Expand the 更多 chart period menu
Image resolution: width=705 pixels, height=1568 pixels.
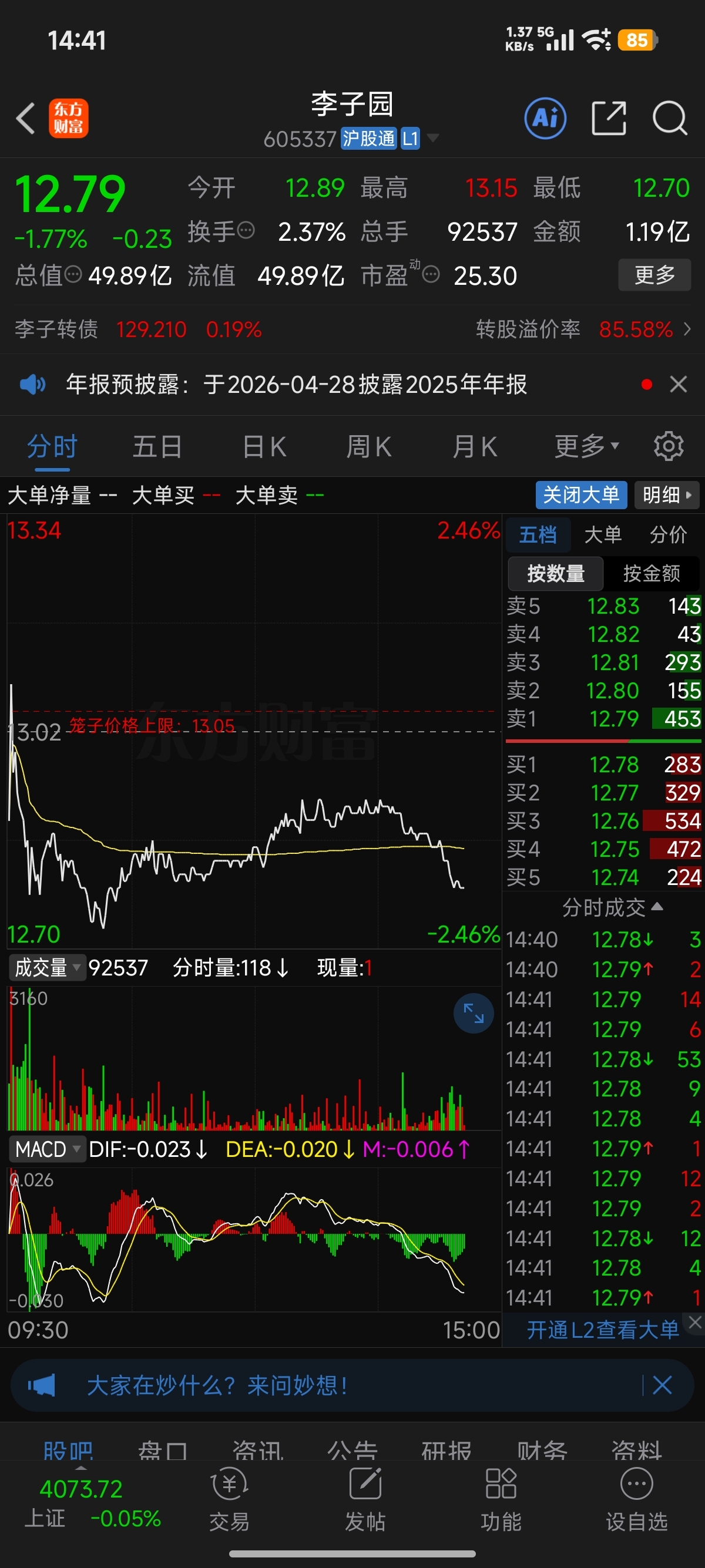click(587, 446)
